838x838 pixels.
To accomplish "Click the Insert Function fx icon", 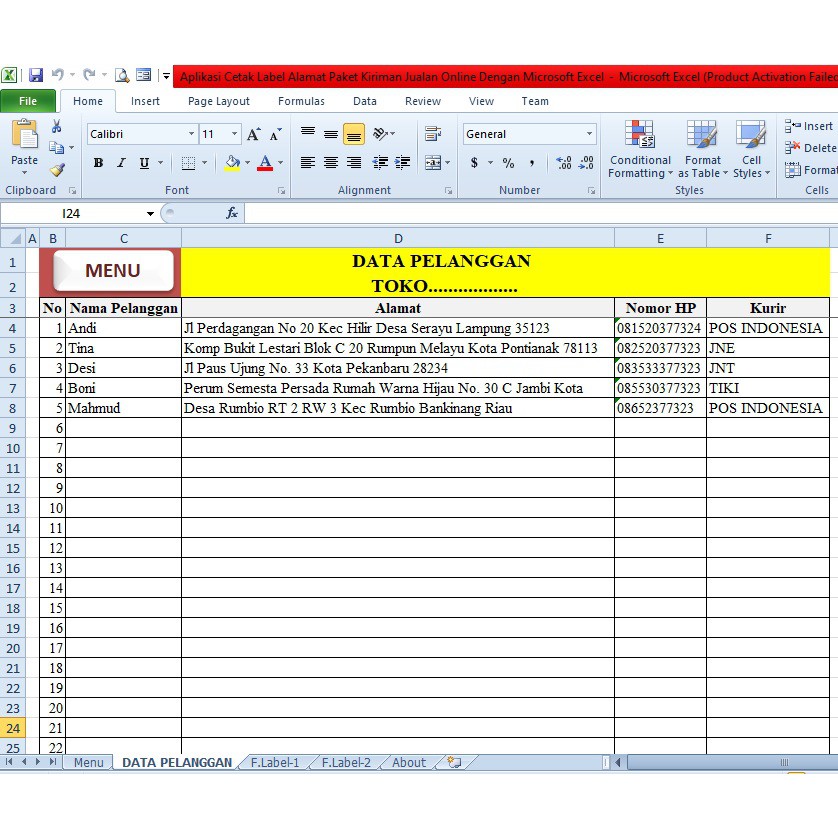I will 232,213.
